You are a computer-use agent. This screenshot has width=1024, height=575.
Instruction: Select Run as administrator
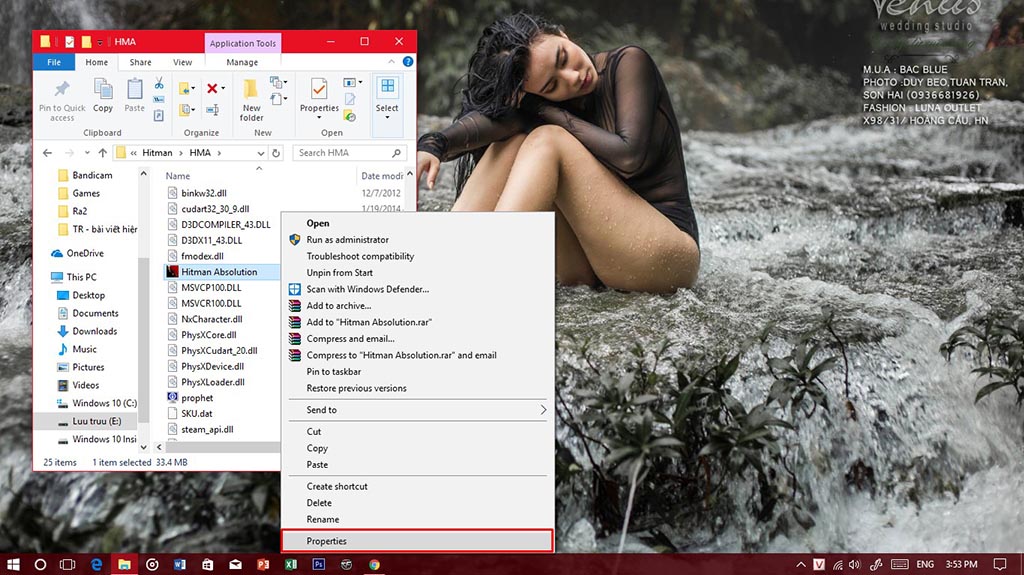coord(347,240)
